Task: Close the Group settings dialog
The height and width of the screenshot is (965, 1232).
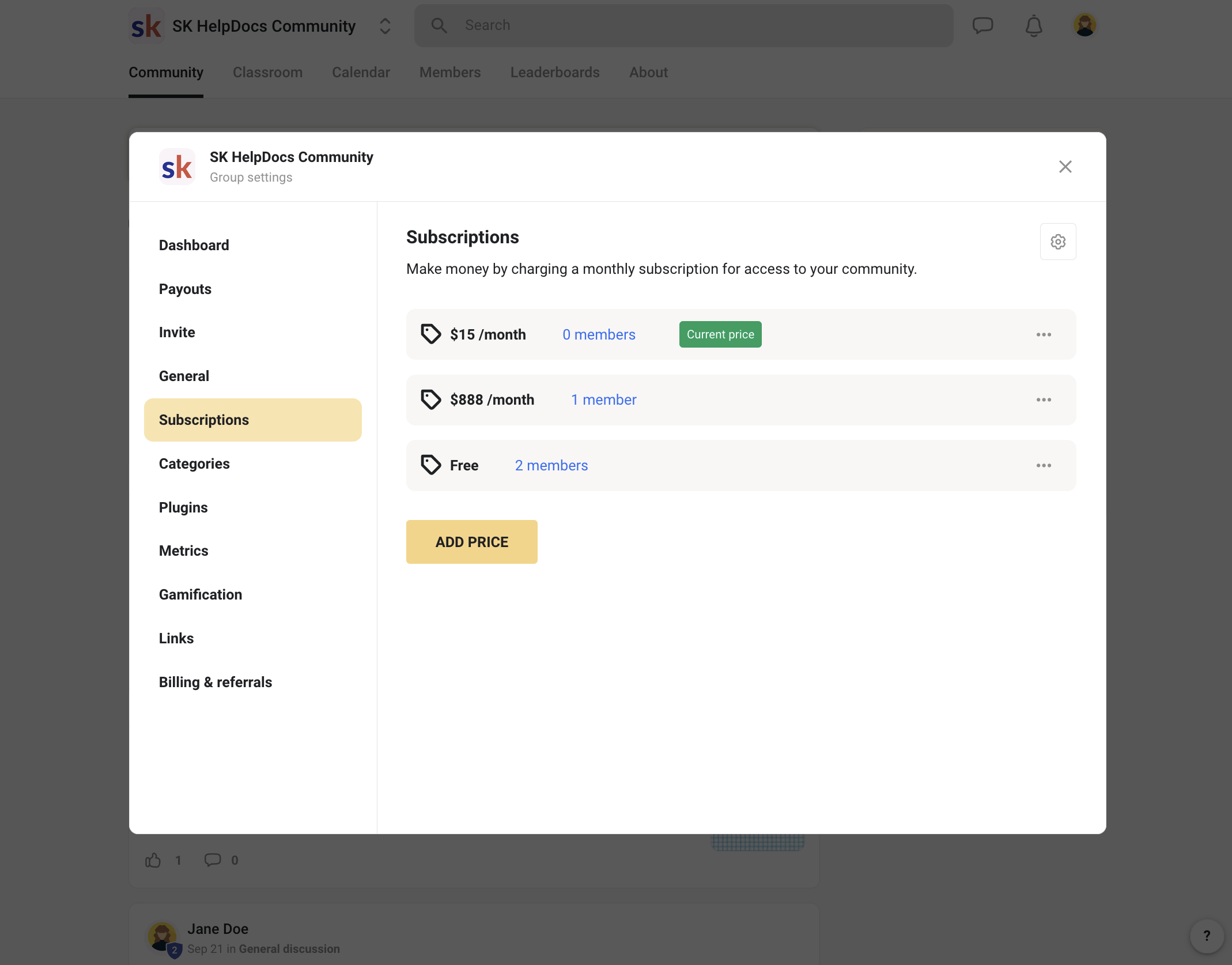Action: (1065, 167)
